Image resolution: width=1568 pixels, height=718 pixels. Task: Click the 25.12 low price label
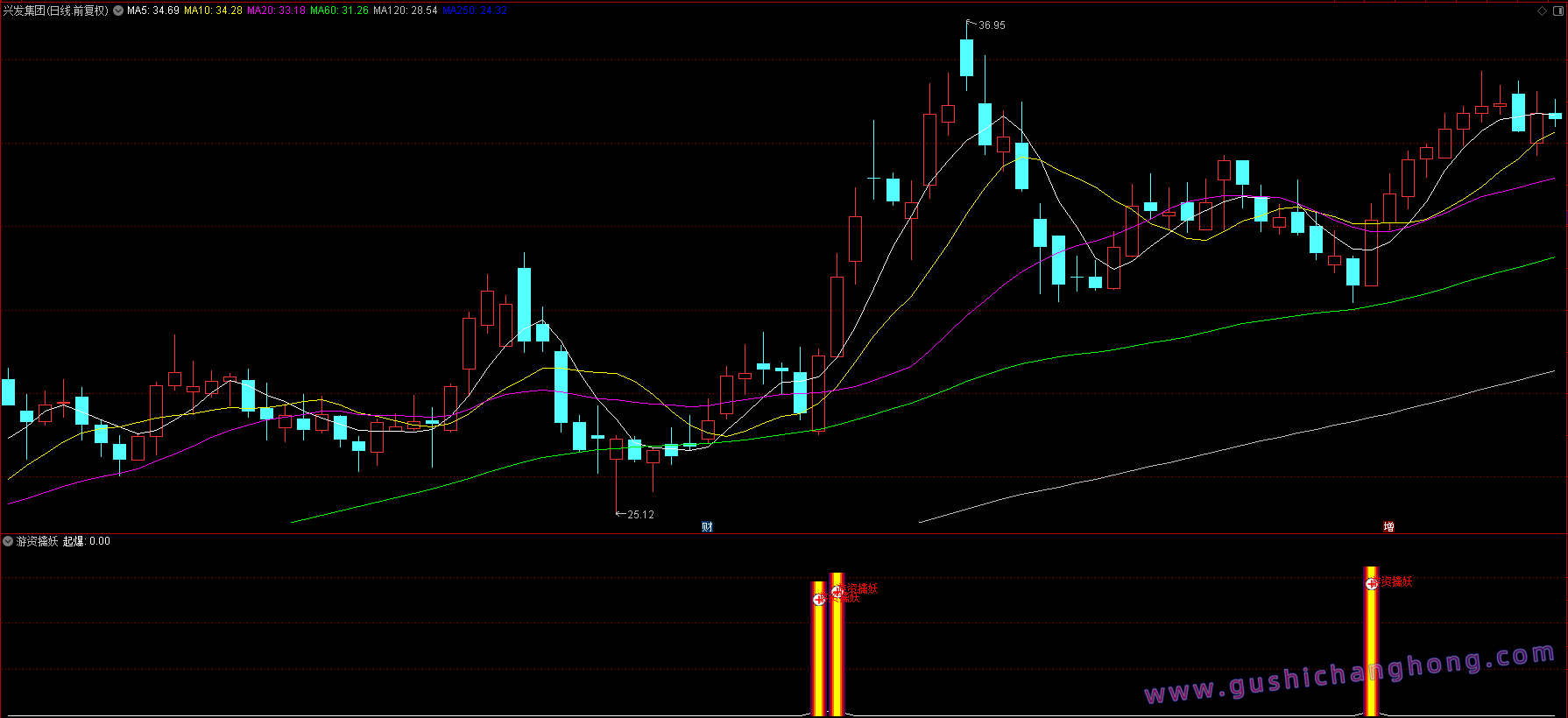640,515
